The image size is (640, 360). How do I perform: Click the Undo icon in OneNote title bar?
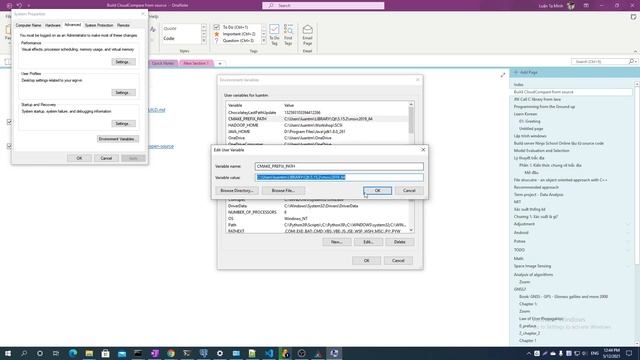pyautogui.click(x=19, y=5)
